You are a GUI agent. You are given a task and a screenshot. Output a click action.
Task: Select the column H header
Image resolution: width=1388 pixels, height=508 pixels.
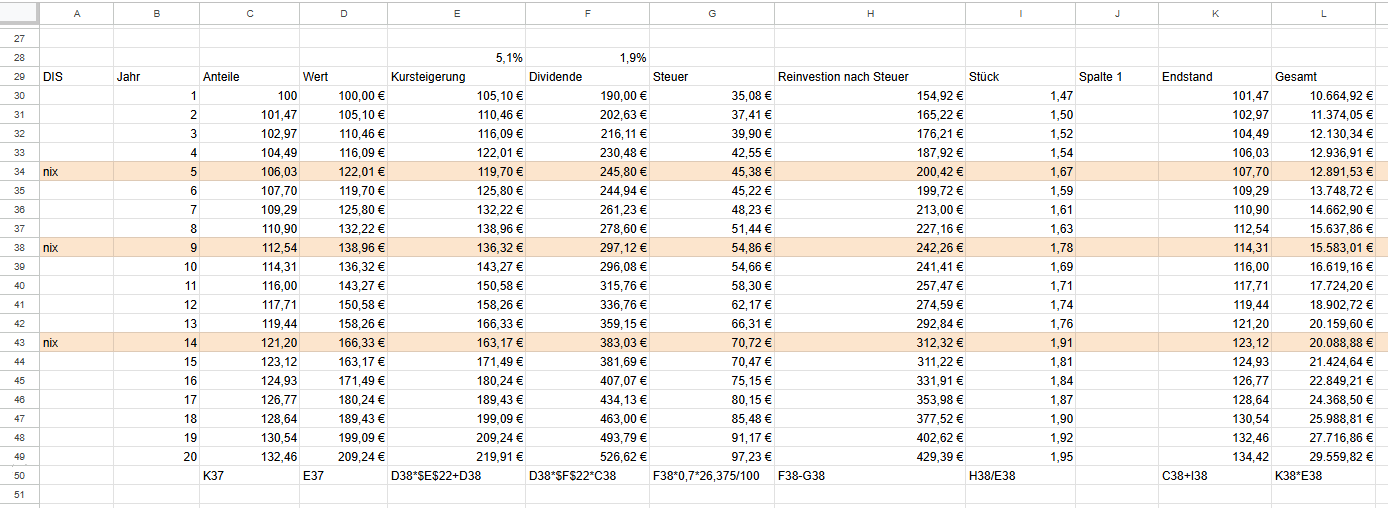(870, 13)
